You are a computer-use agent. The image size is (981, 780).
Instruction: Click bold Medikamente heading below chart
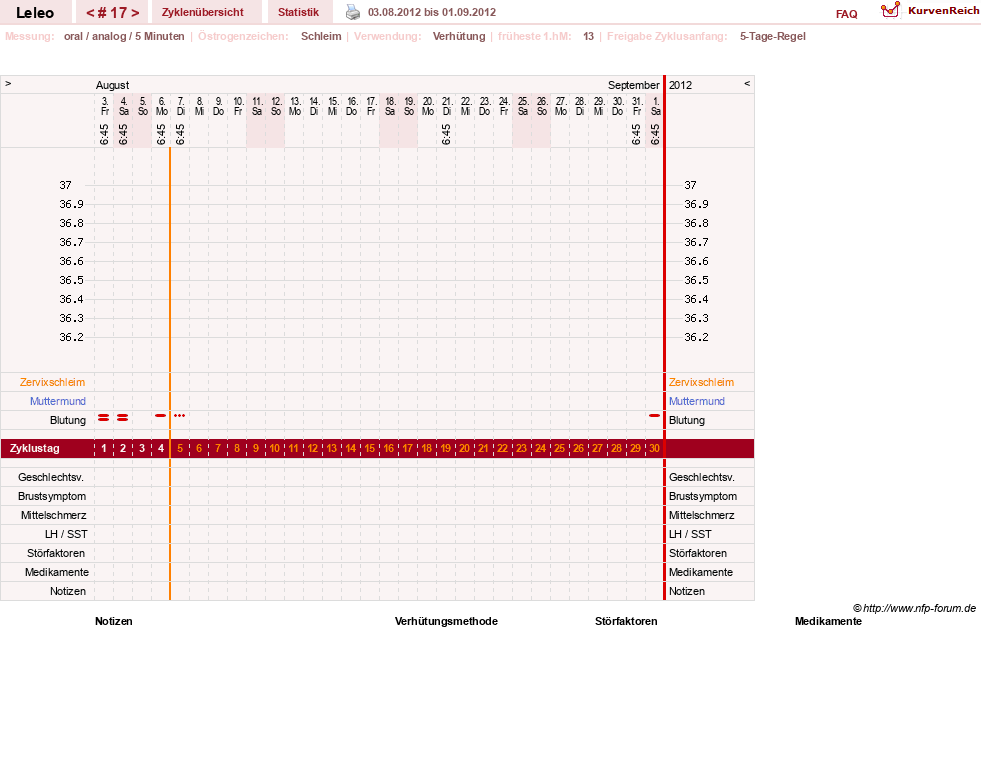tap(828, 621)
